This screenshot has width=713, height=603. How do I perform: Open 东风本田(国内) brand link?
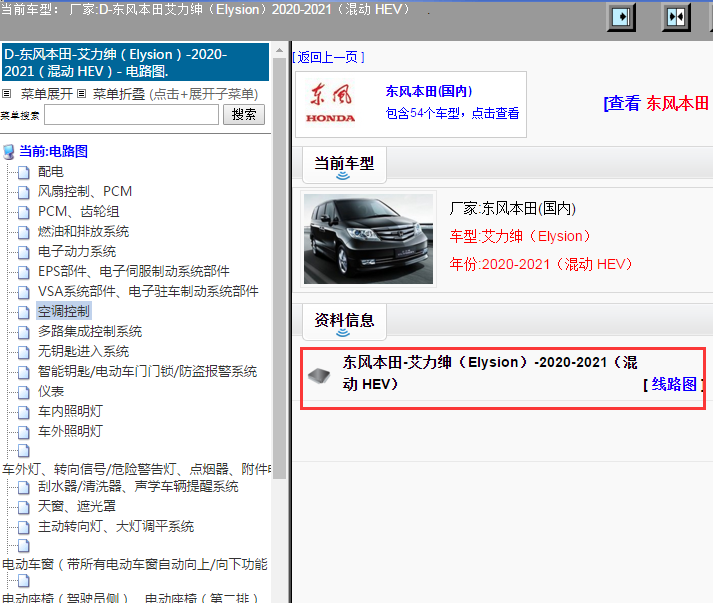click(429, 91)
